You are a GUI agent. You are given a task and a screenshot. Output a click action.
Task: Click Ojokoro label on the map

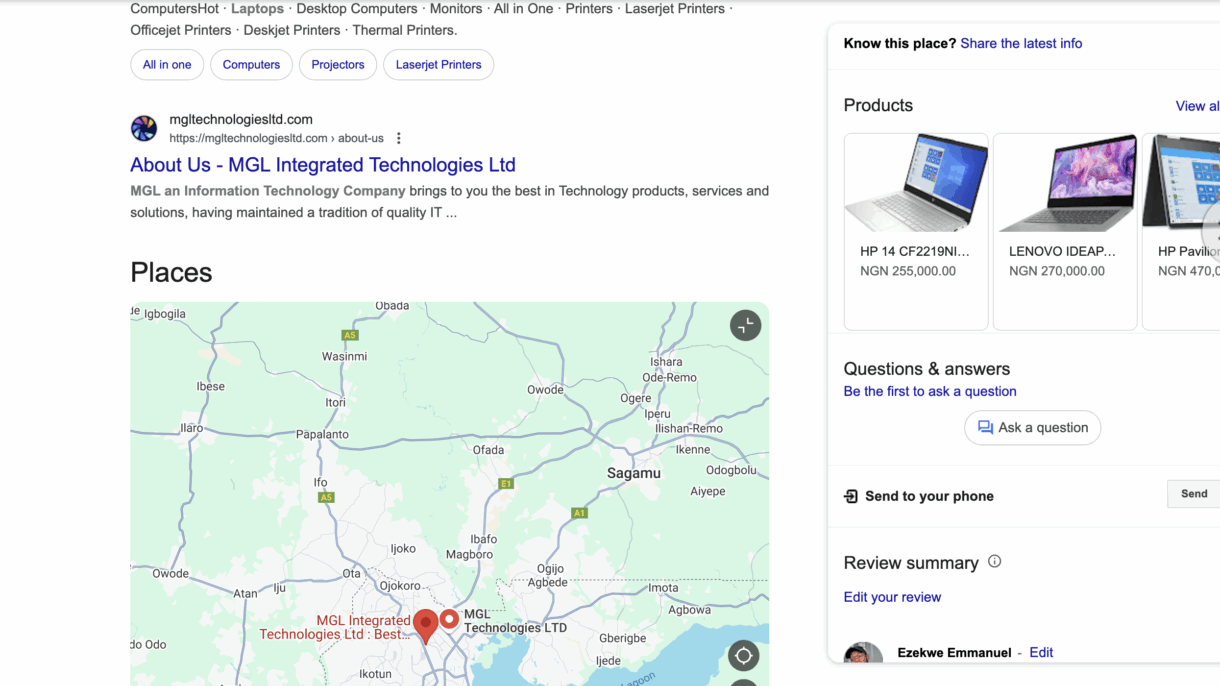[x=399, y=586]
